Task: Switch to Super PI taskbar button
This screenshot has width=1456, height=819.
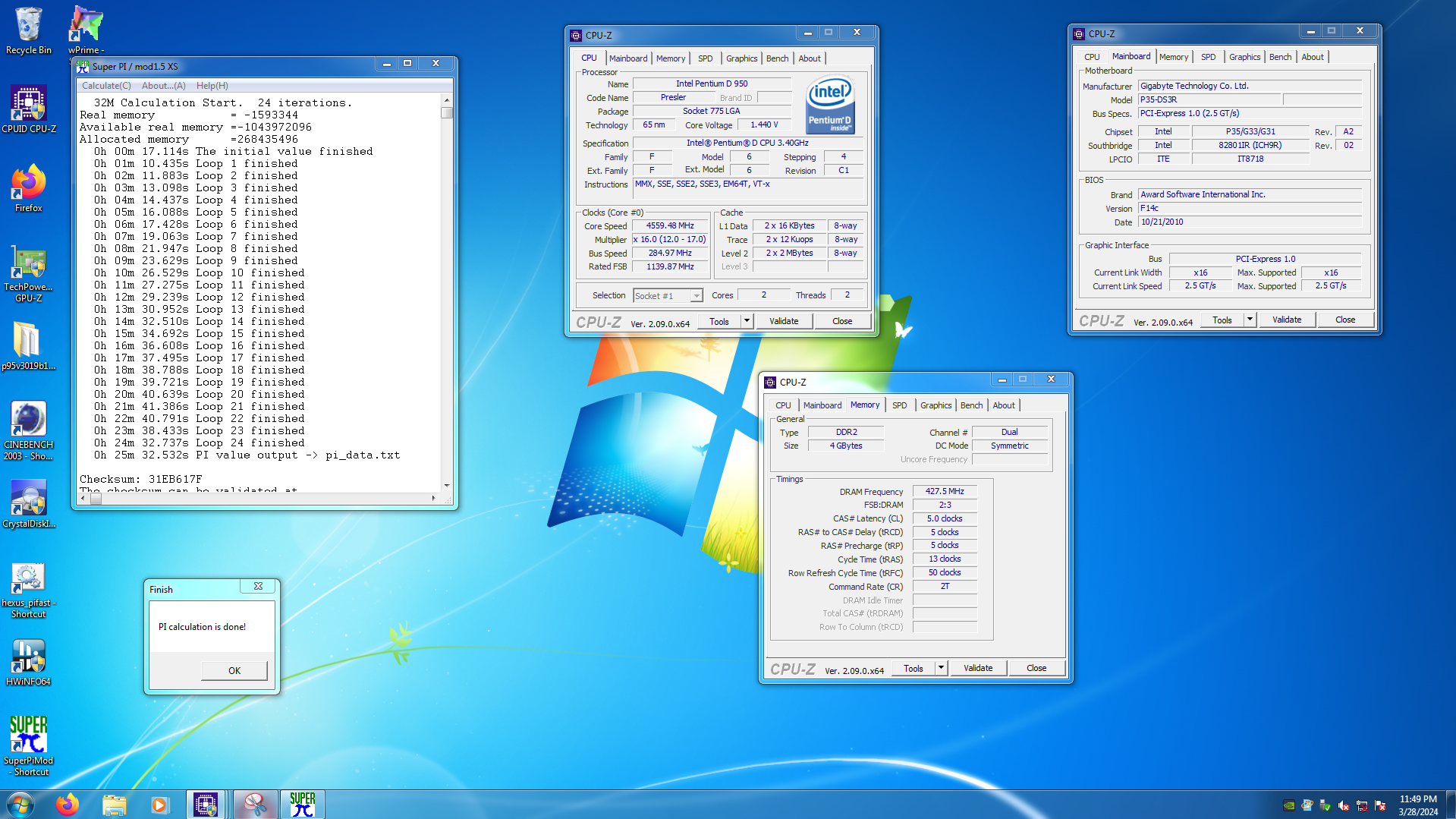Action: (x=303, y=805)
